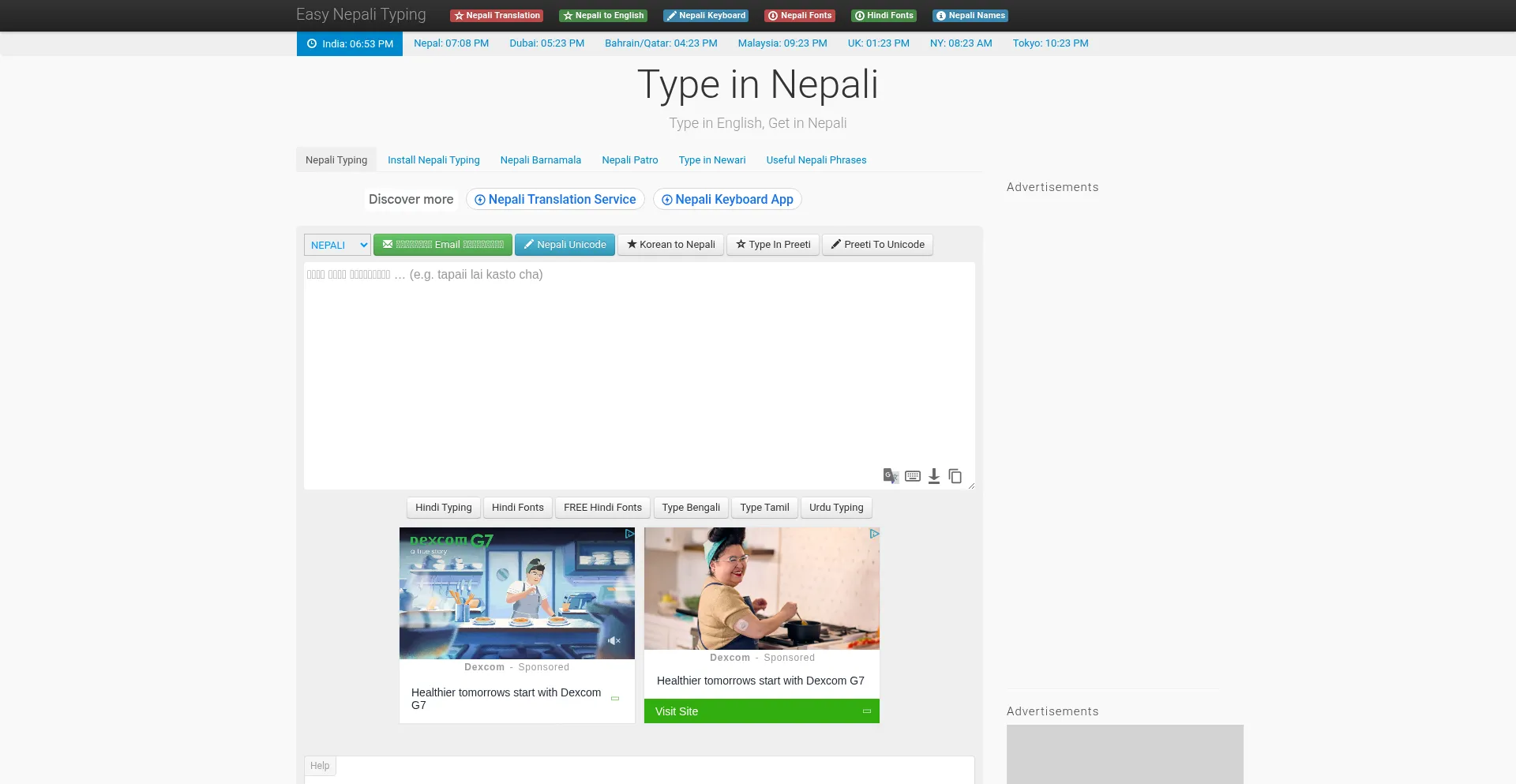Open the NEPALI language dropdown
The image size is (1516, 784).
click(x=337, y=245)
